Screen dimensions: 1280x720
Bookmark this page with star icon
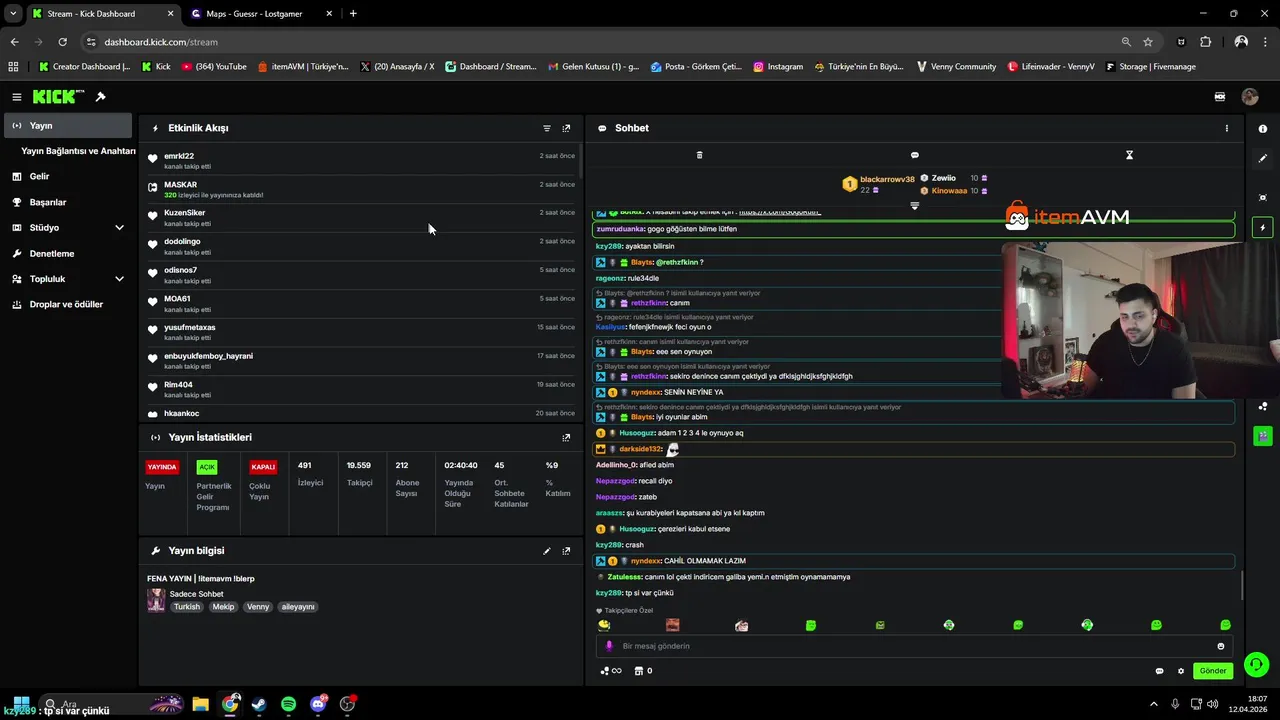[x=1148, y=42]
